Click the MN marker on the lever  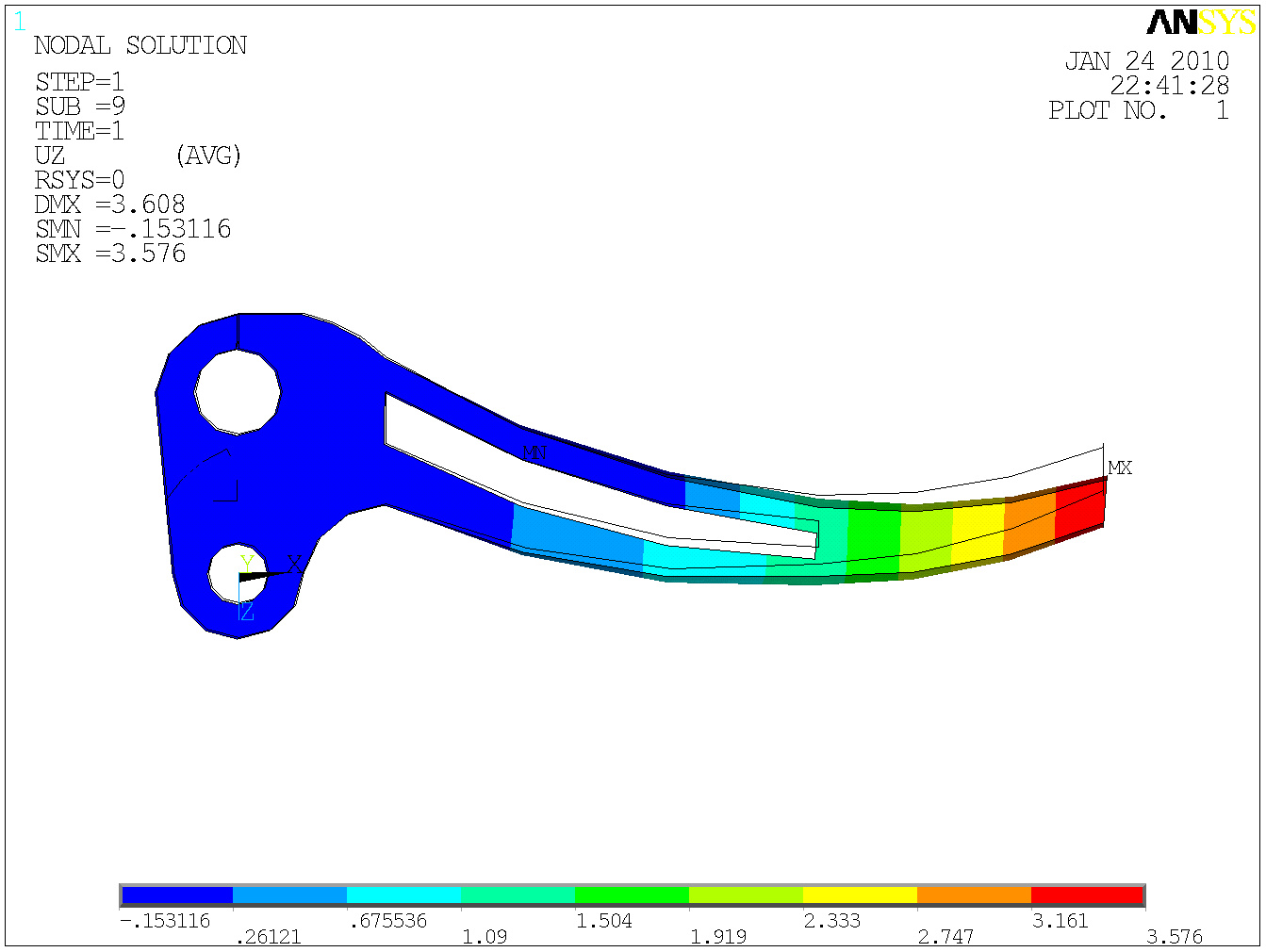pos(534,453)
